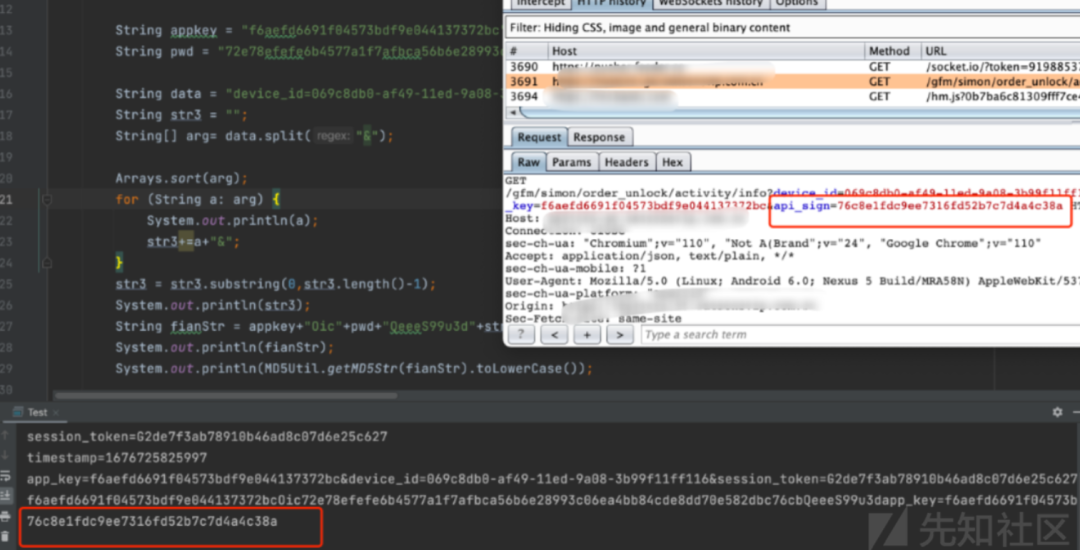Open the Params request view
The width and height of the screenshot is (1080, 550).
pos(572,162)
